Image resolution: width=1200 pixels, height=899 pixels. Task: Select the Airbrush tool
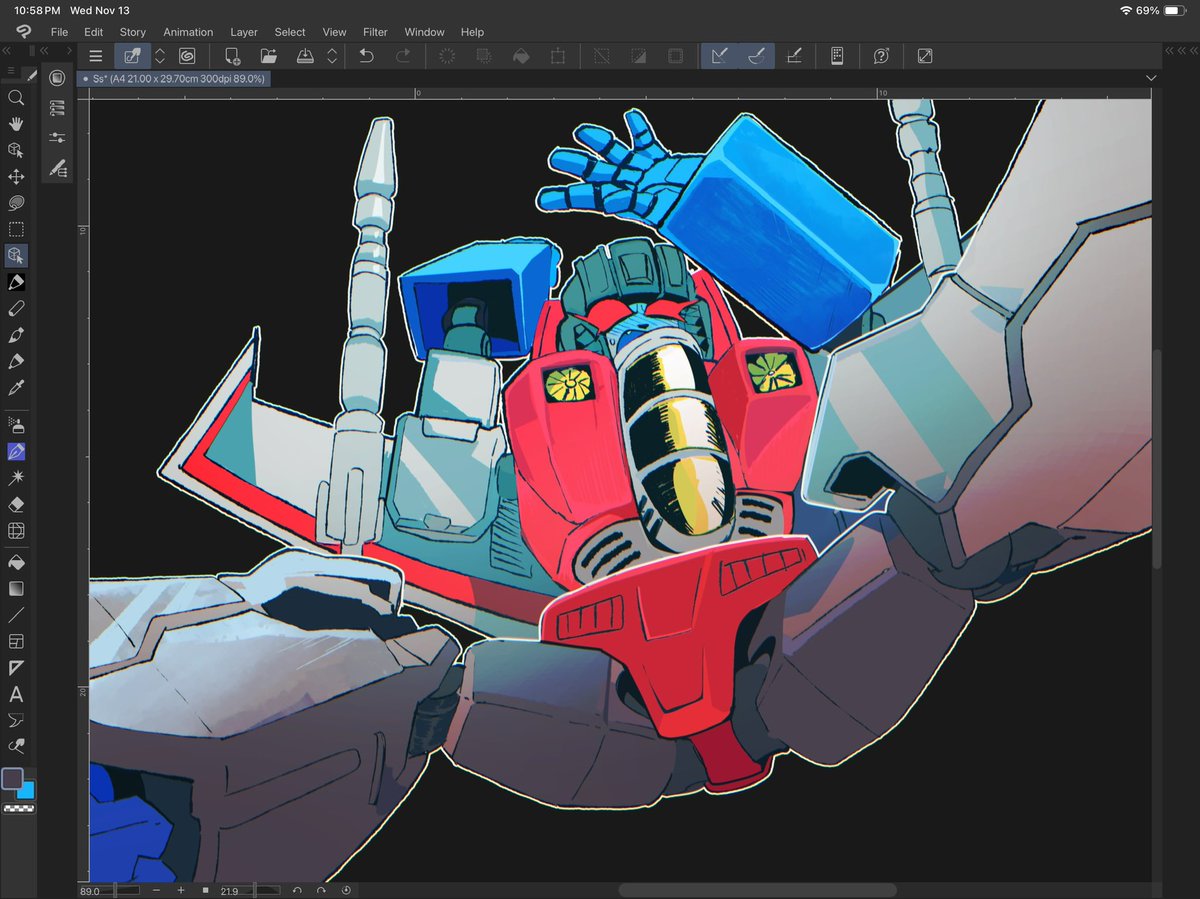[x=16, y=426]
